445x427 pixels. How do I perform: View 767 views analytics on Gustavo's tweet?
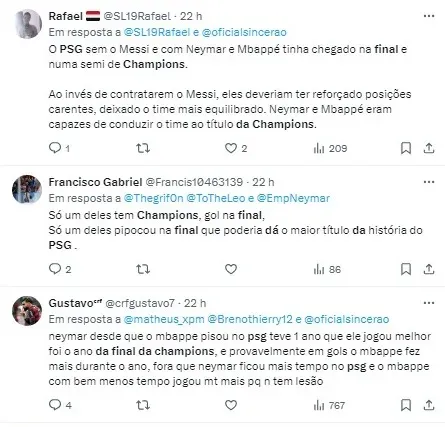tap(329, 405)
